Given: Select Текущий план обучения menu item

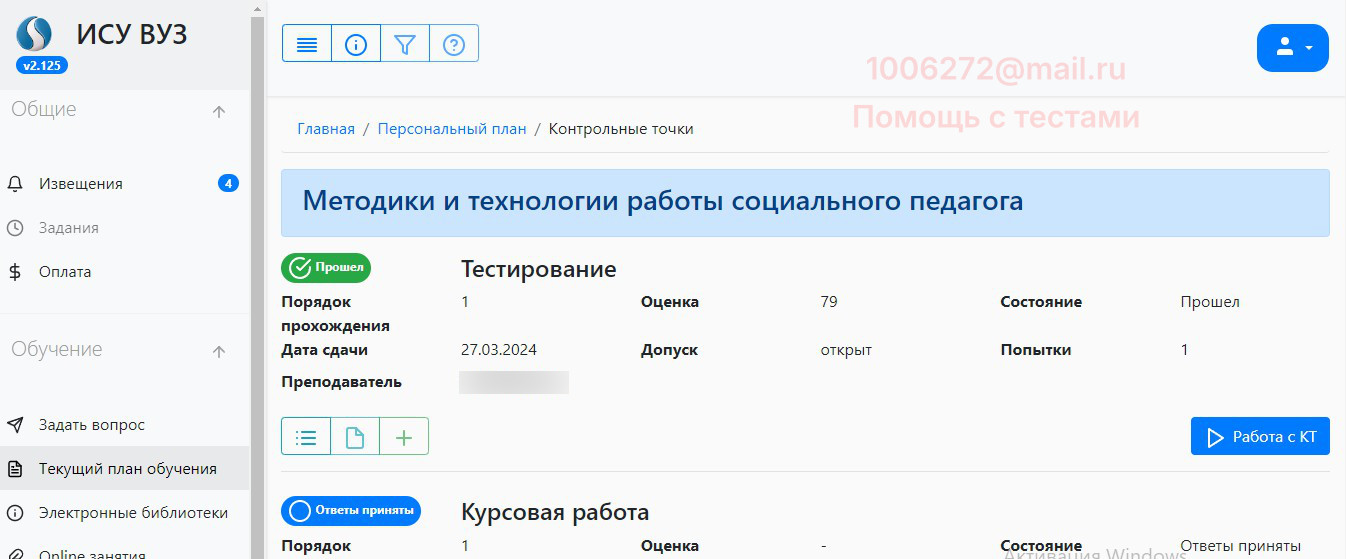Looking at the screenshot, I should (127, 469).
